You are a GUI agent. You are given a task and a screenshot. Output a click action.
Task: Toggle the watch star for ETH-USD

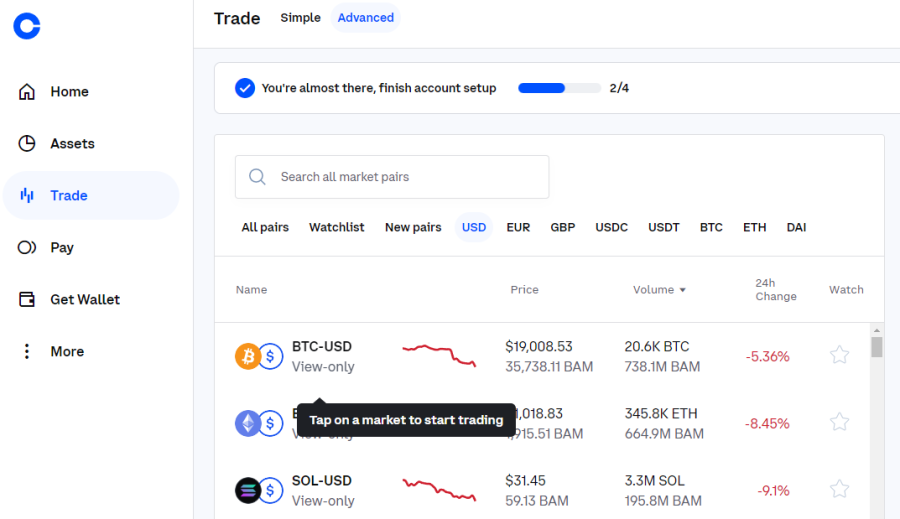pyautogui.click(x=839, y=422)
